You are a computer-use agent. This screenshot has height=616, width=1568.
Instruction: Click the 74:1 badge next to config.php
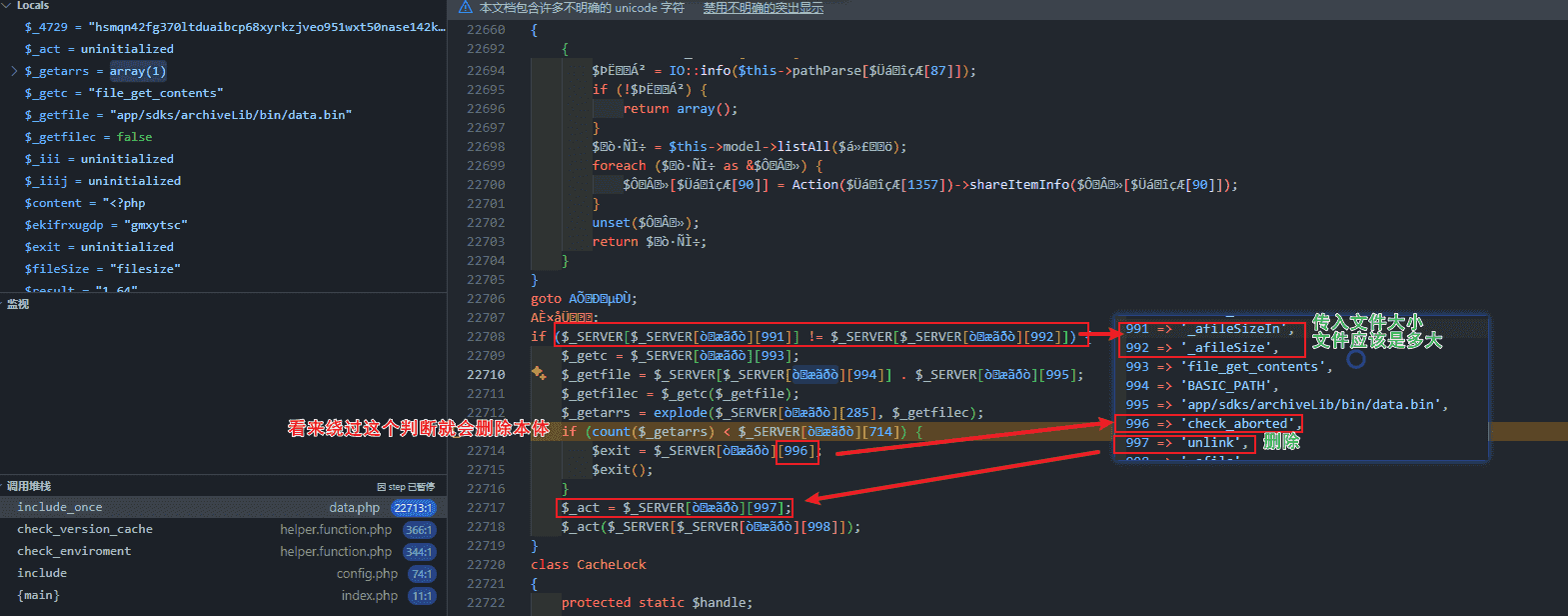422,574
